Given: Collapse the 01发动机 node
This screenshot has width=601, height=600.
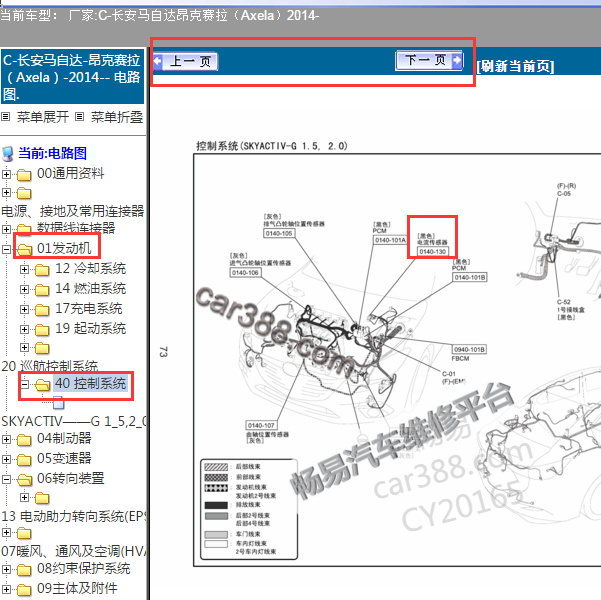Looking at the screenshot, I should 6,249.
